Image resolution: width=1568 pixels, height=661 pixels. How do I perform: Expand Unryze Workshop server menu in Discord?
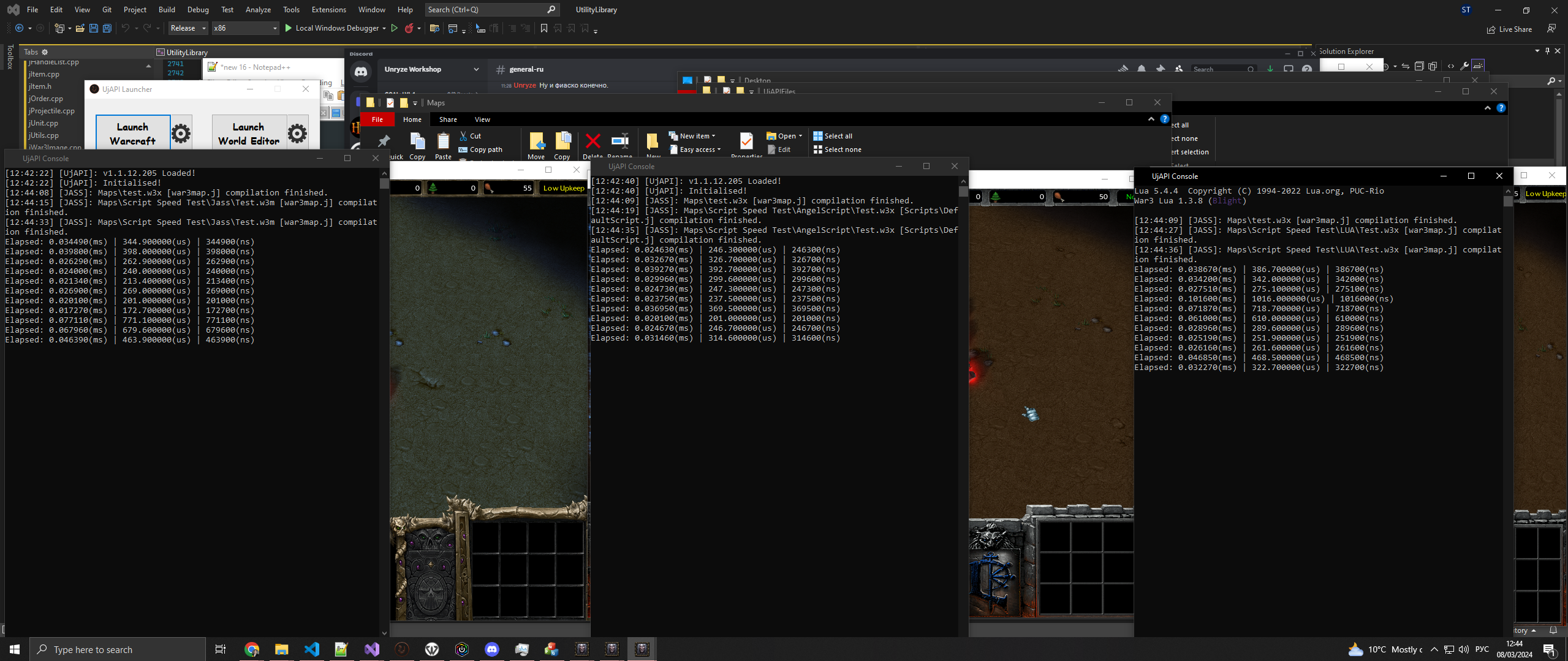(476, 69)
